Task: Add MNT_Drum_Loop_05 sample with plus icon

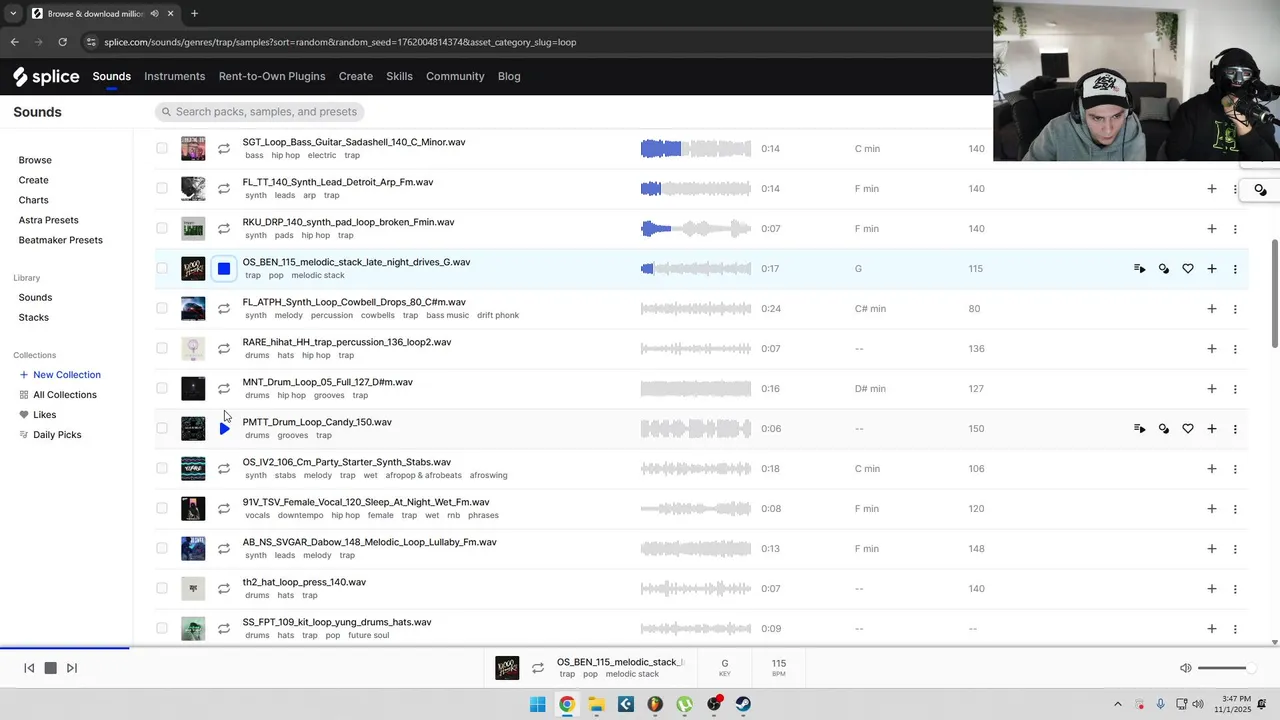Action: (x=1211, y=388)
